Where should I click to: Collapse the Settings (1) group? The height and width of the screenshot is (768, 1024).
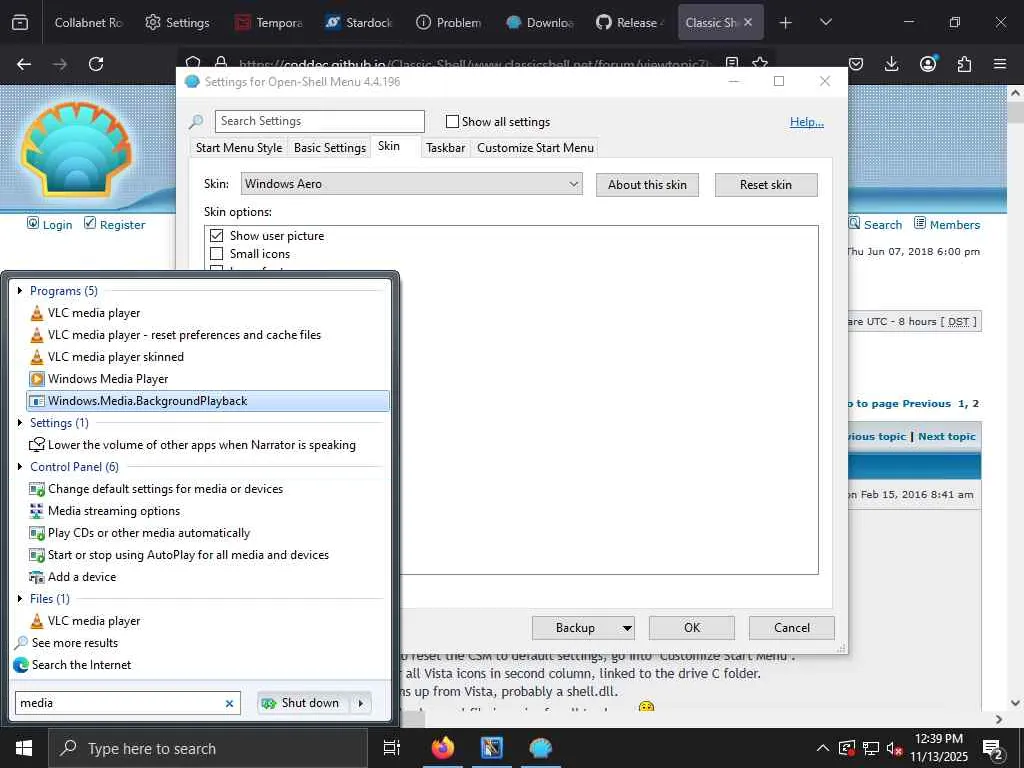(20, 423)
